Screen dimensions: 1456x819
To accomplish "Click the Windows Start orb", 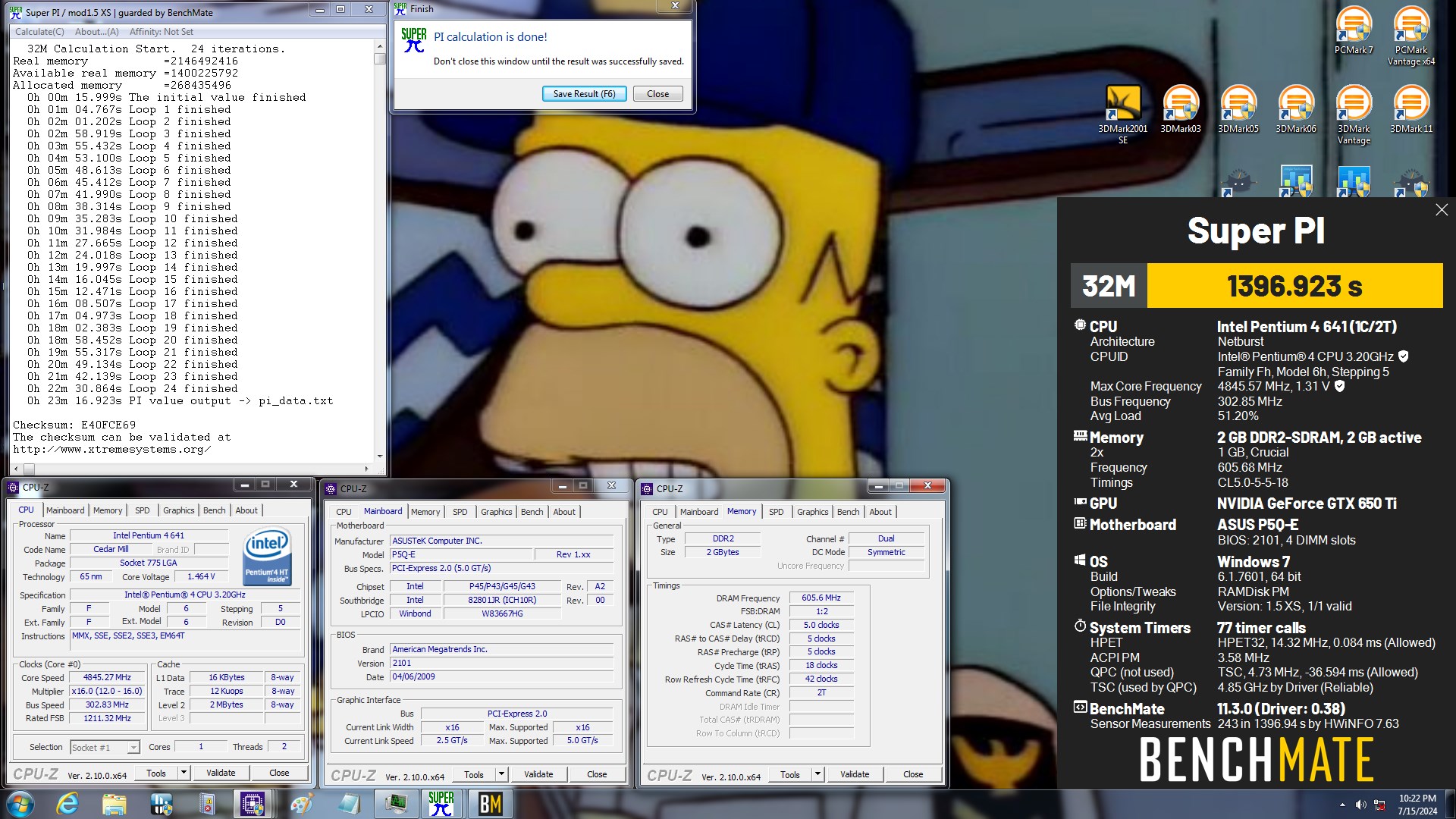I will (20, 804).
